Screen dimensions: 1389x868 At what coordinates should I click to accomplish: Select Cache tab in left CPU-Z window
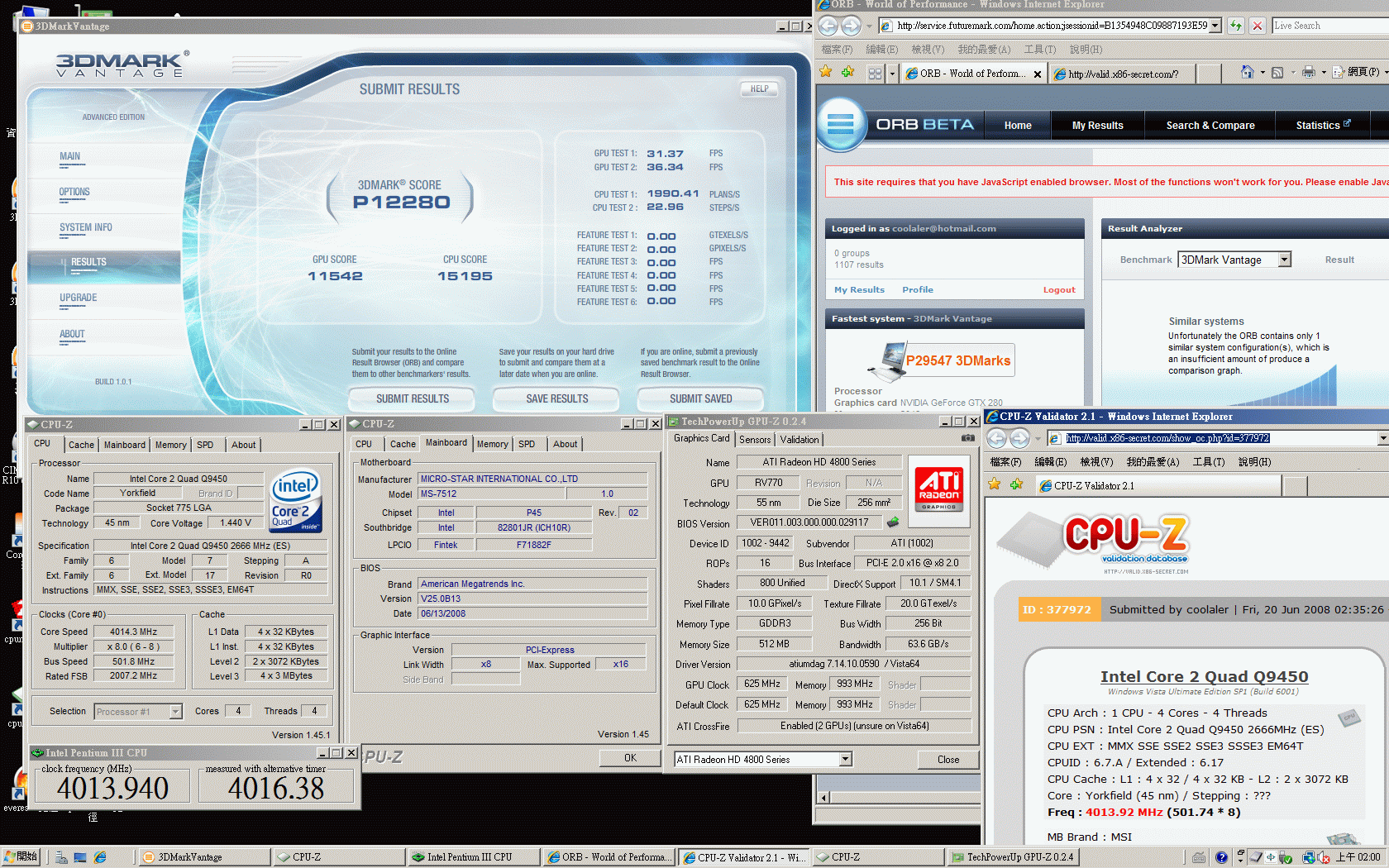click(81, 445)
